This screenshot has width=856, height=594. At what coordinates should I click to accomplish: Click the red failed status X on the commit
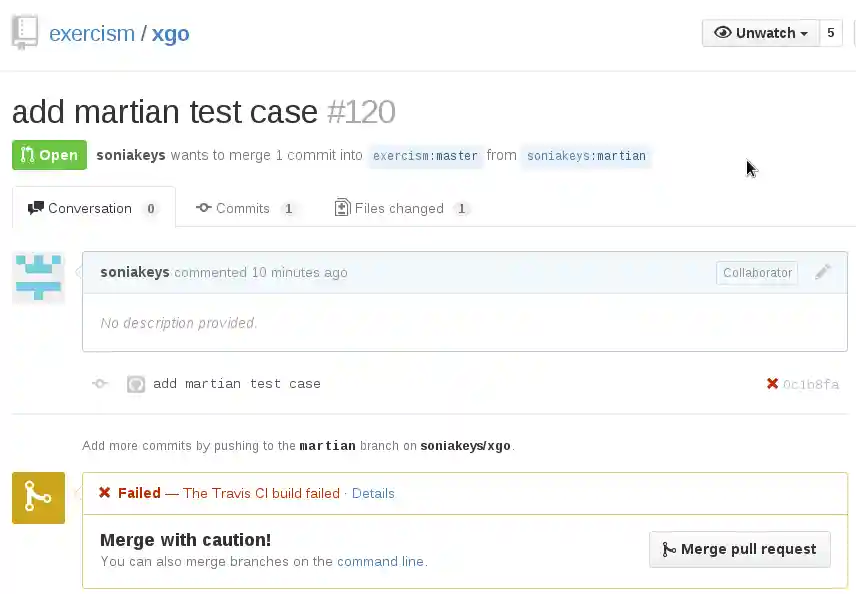click(772, 384)
